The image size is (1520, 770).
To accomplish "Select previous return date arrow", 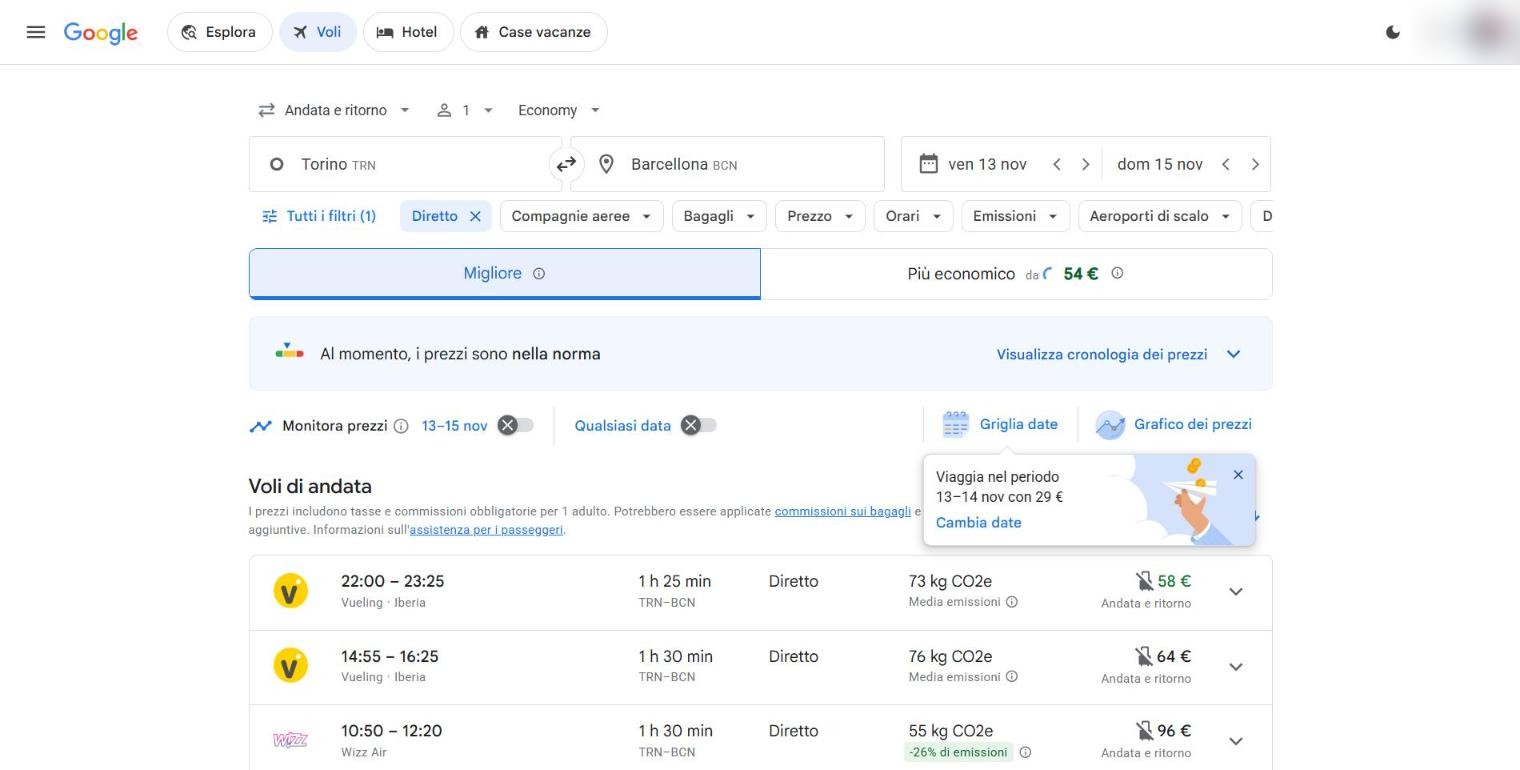I will [1225, 164].
